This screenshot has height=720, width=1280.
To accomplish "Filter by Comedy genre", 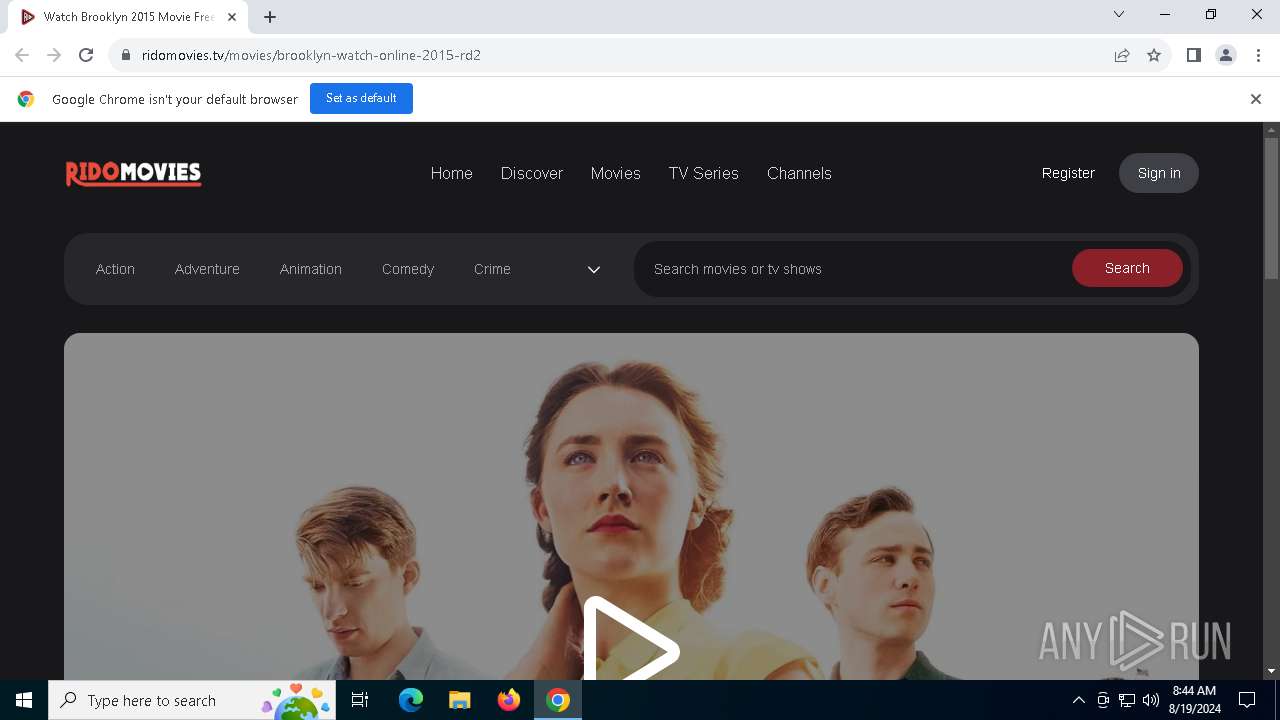I will pyautogui.click(x=407, y=269).
